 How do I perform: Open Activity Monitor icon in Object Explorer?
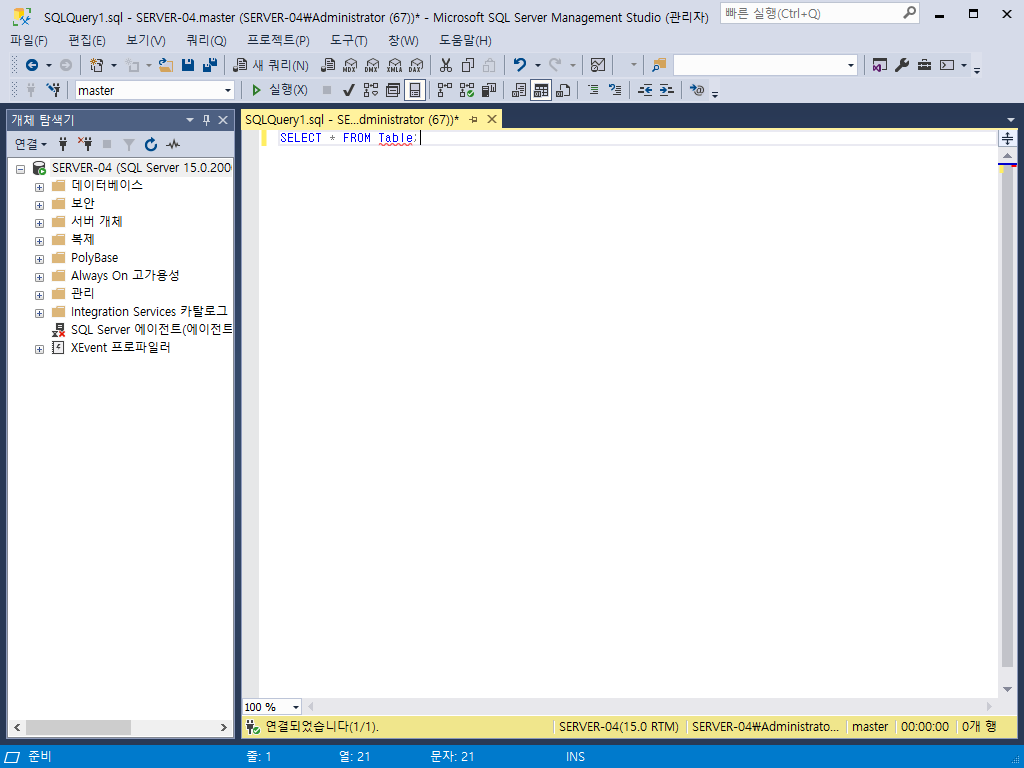173,144
